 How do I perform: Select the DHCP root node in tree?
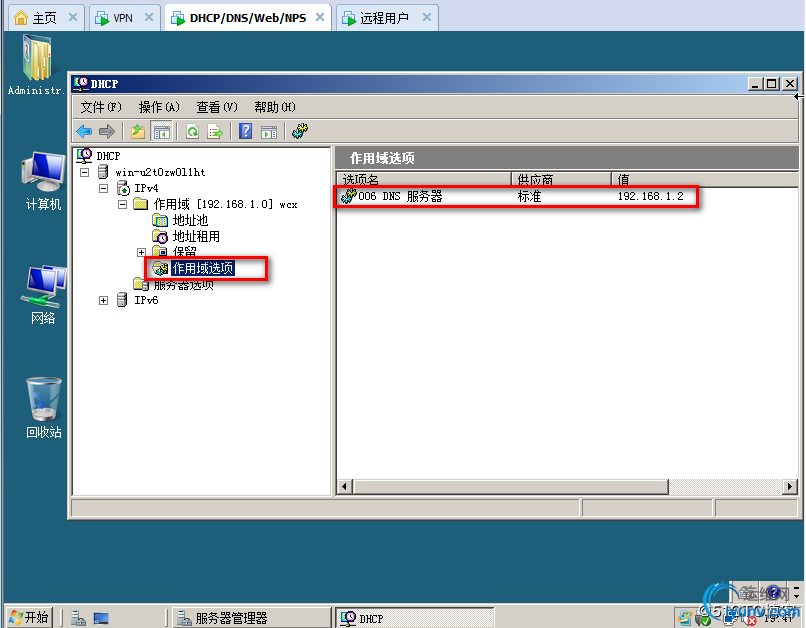coord(108,156)
